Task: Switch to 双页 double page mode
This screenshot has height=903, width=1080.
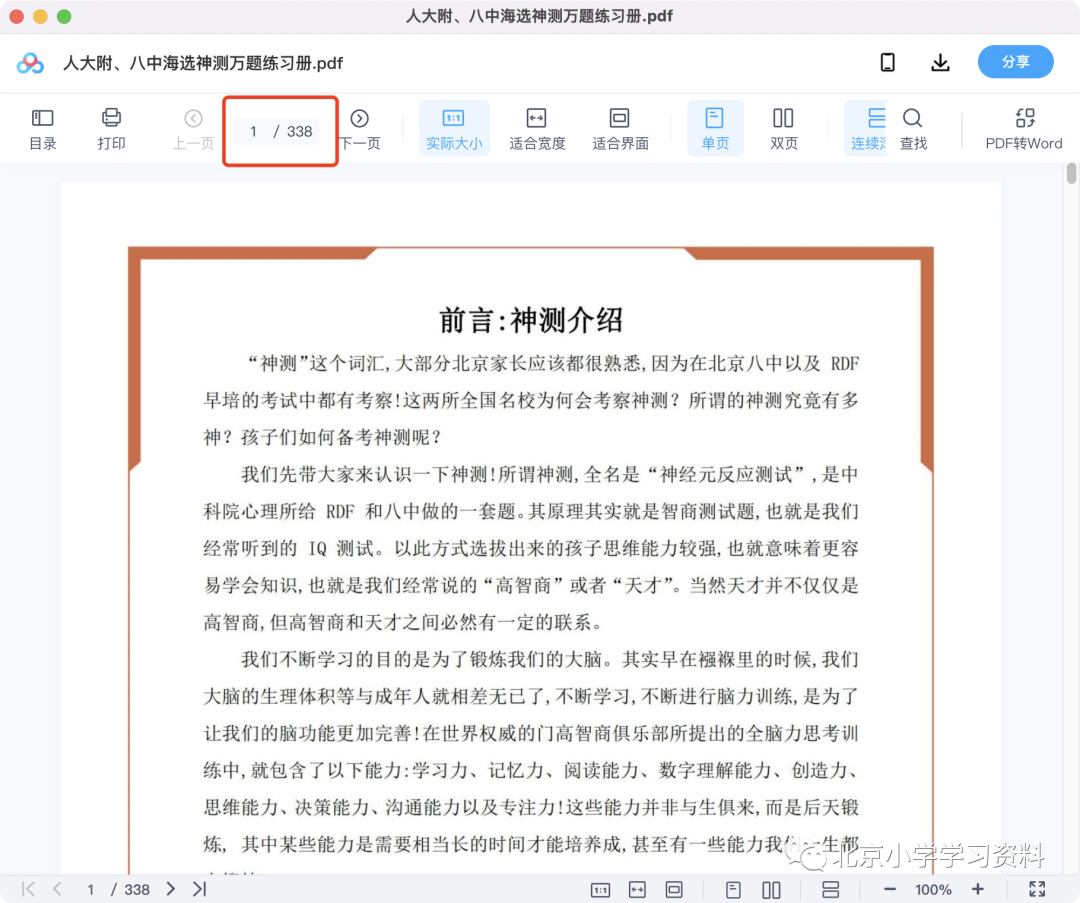Action: tap(783, 129)
